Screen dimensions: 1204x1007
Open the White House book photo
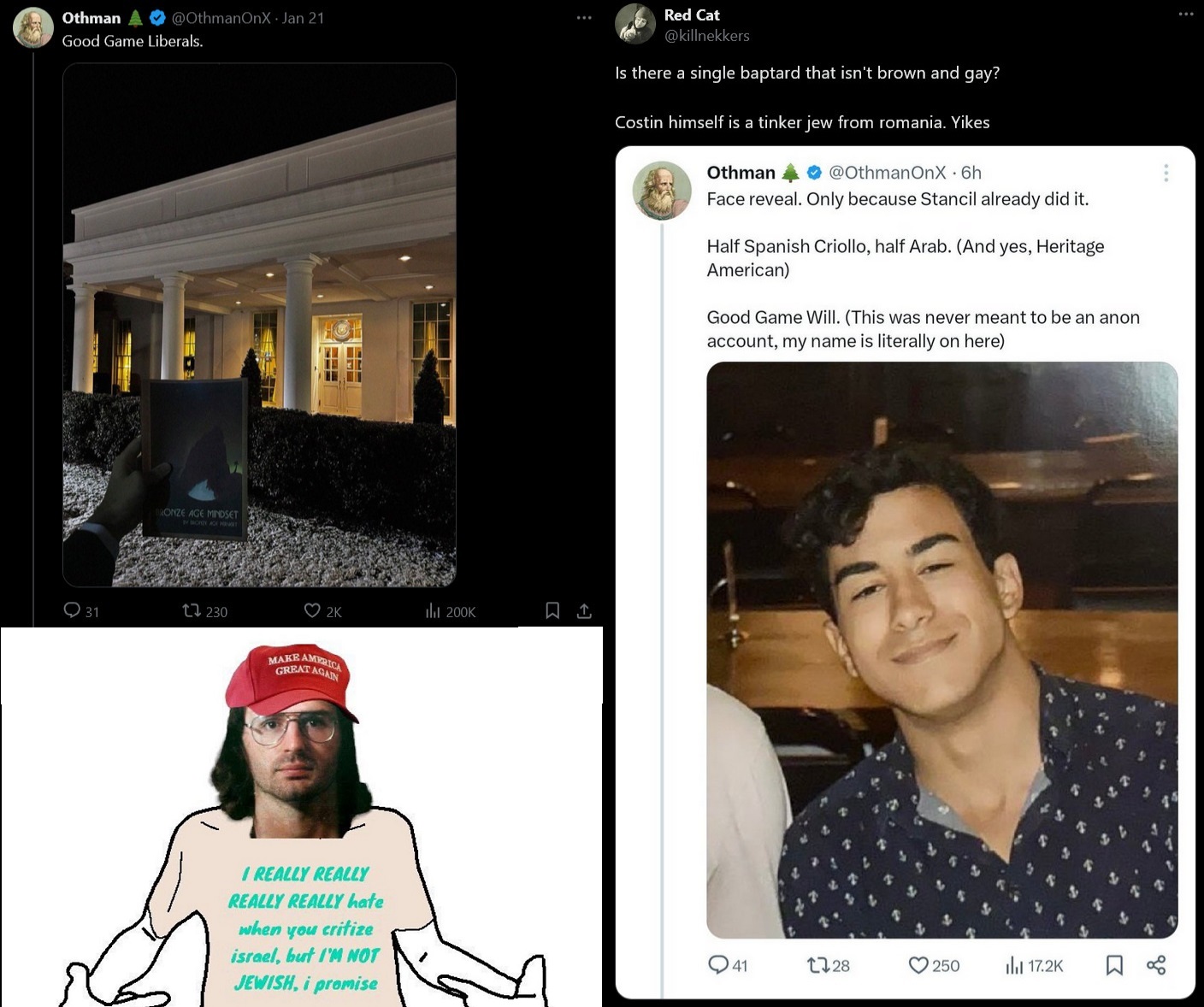(259, 325)
